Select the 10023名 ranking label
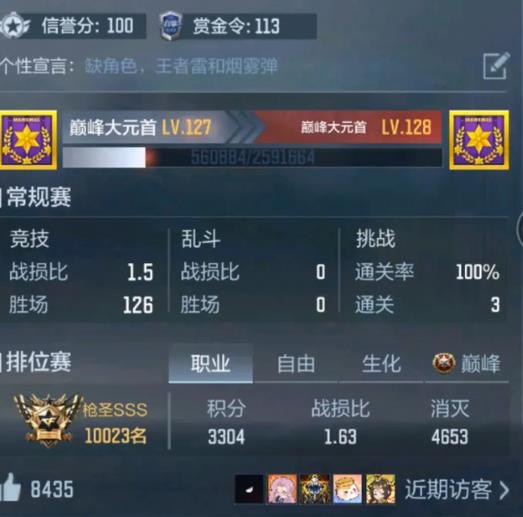The height and width of the screenshot is (517, 523). (x=115, y=436)
